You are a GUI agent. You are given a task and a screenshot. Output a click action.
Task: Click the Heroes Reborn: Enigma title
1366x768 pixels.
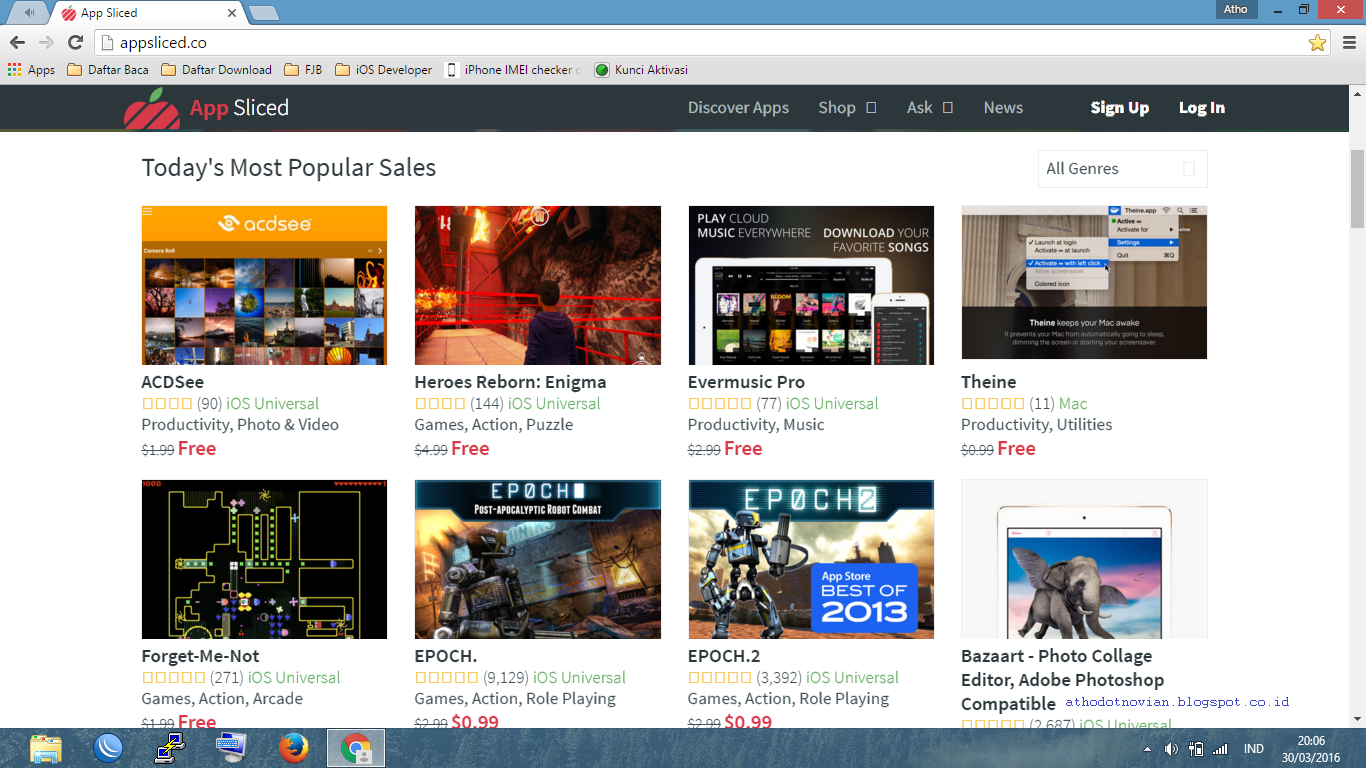510,382
